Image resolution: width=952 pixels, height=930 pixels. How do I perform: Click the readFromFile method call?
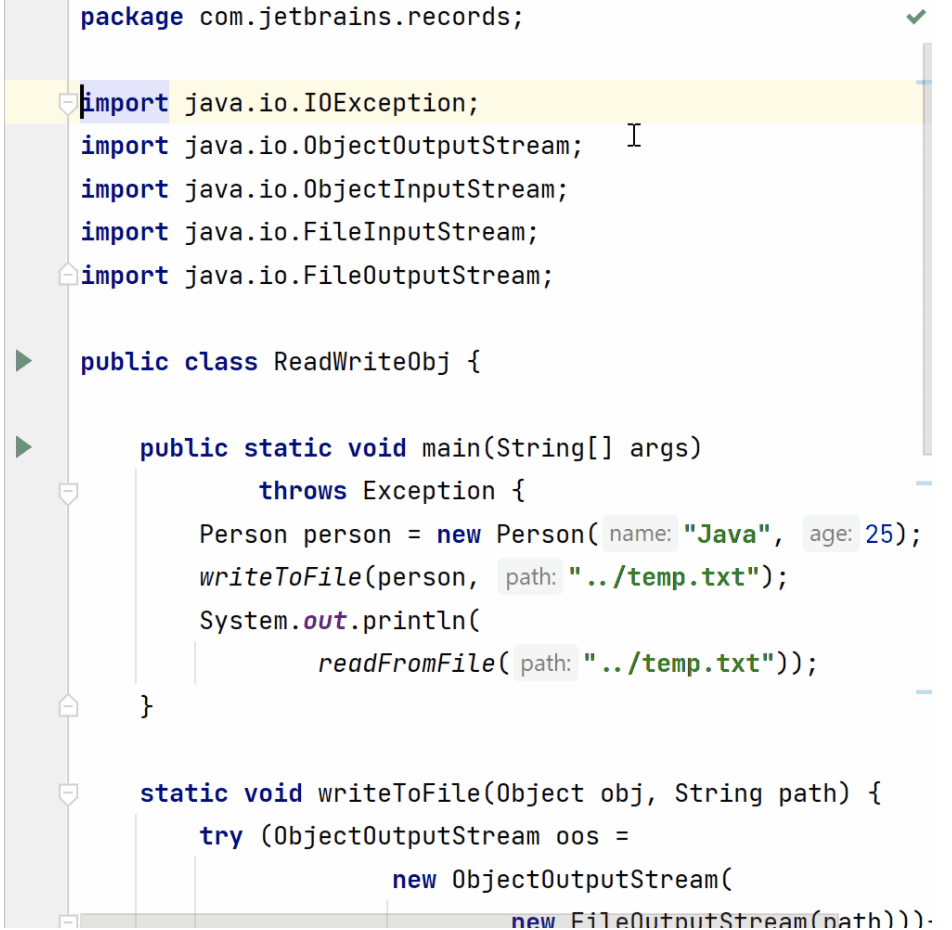tap(406, 664)
